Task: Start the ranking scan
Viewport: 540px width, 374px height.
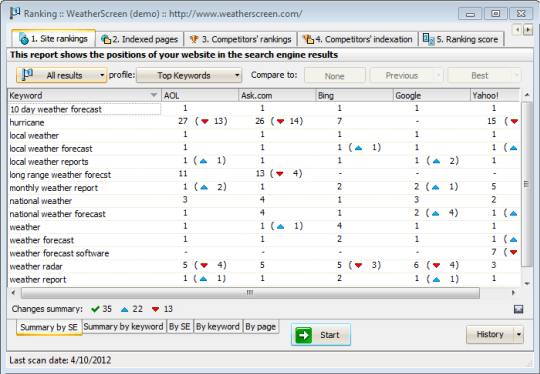Action: 321,334
